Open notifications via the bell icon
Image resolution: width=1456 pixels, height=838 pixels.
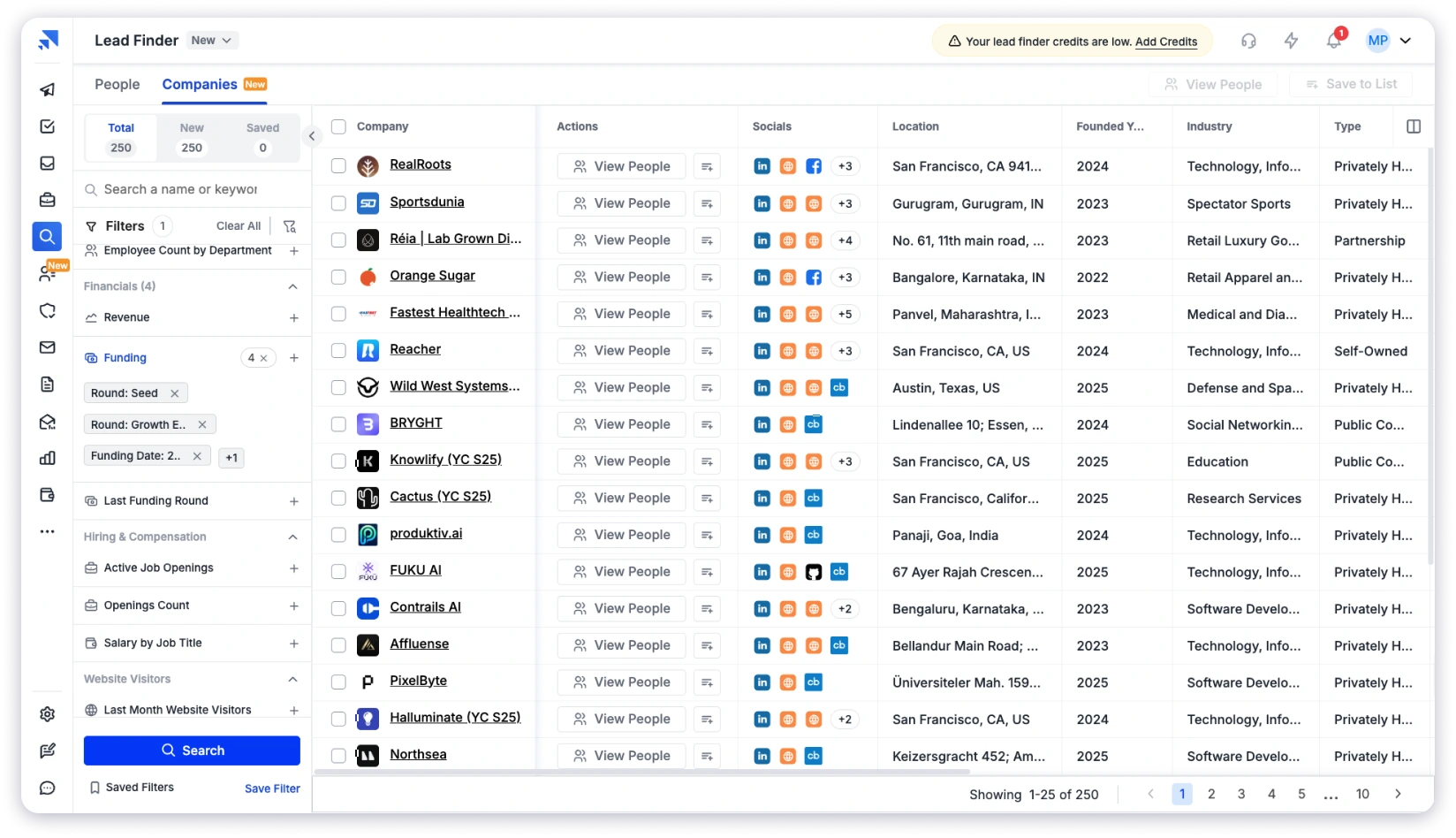(1333, 41)
